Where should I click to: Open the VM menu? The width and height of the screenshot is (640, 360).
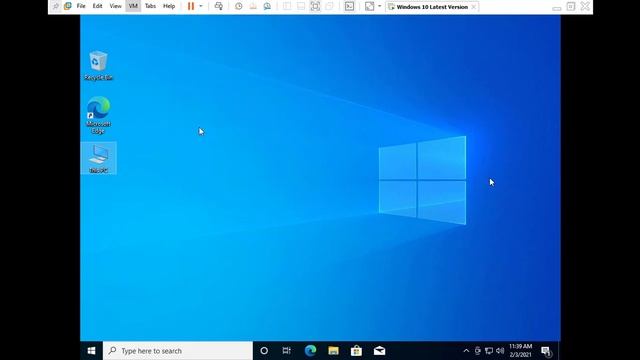[x=133, y=6]
